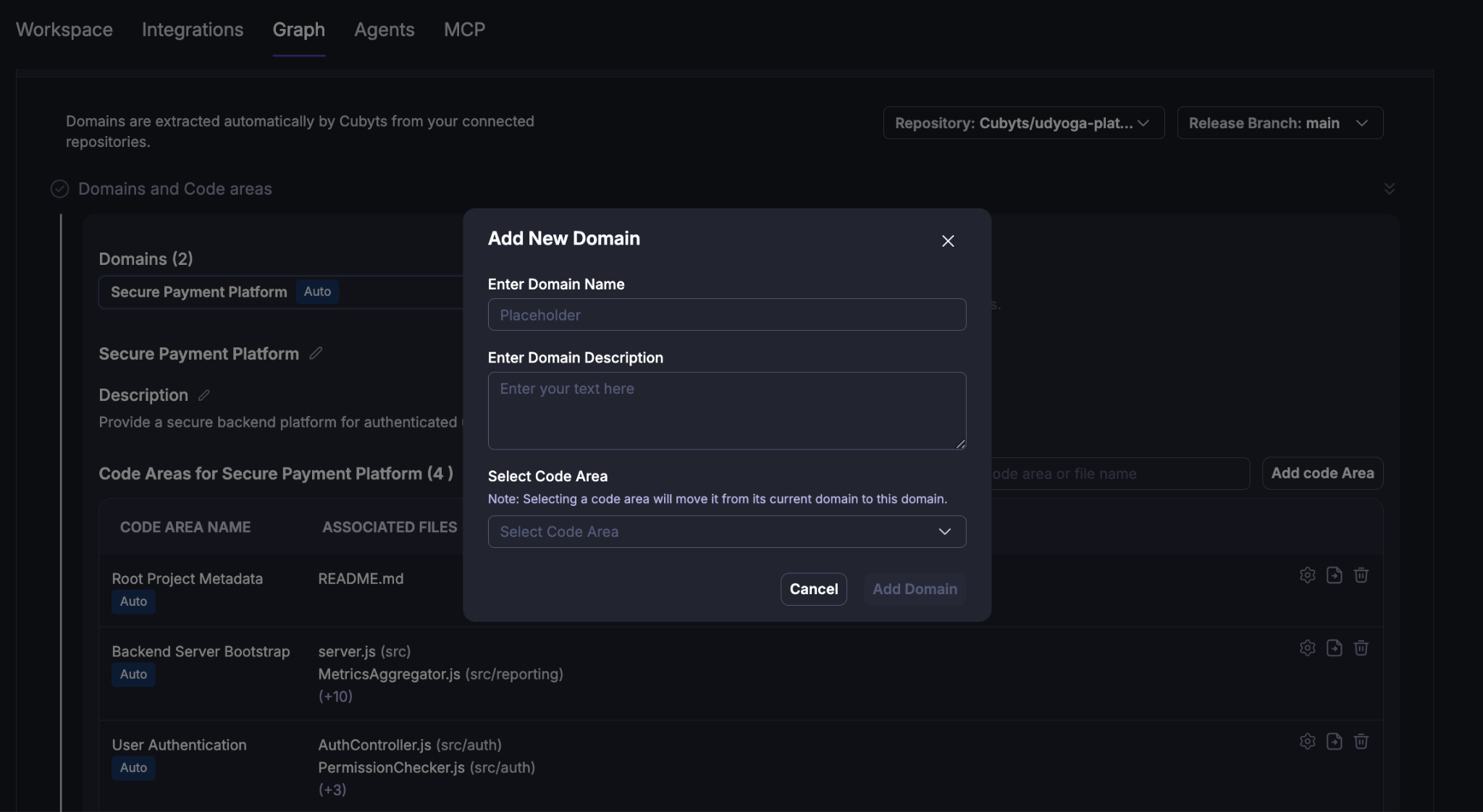Open settings for Root Project Metadata row
The width and height of the screenshot is (1483, 812).
coord(1307,575)
